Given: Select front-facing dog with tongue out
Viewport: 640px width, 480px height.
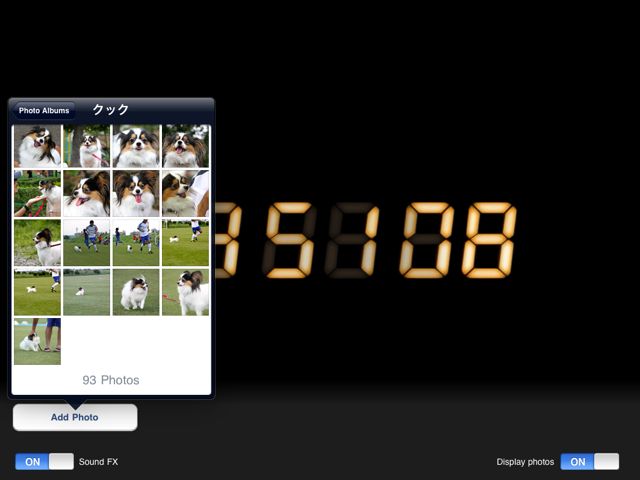Looking at the screenshot, I should pyautogui.click(x=136, y=193).
